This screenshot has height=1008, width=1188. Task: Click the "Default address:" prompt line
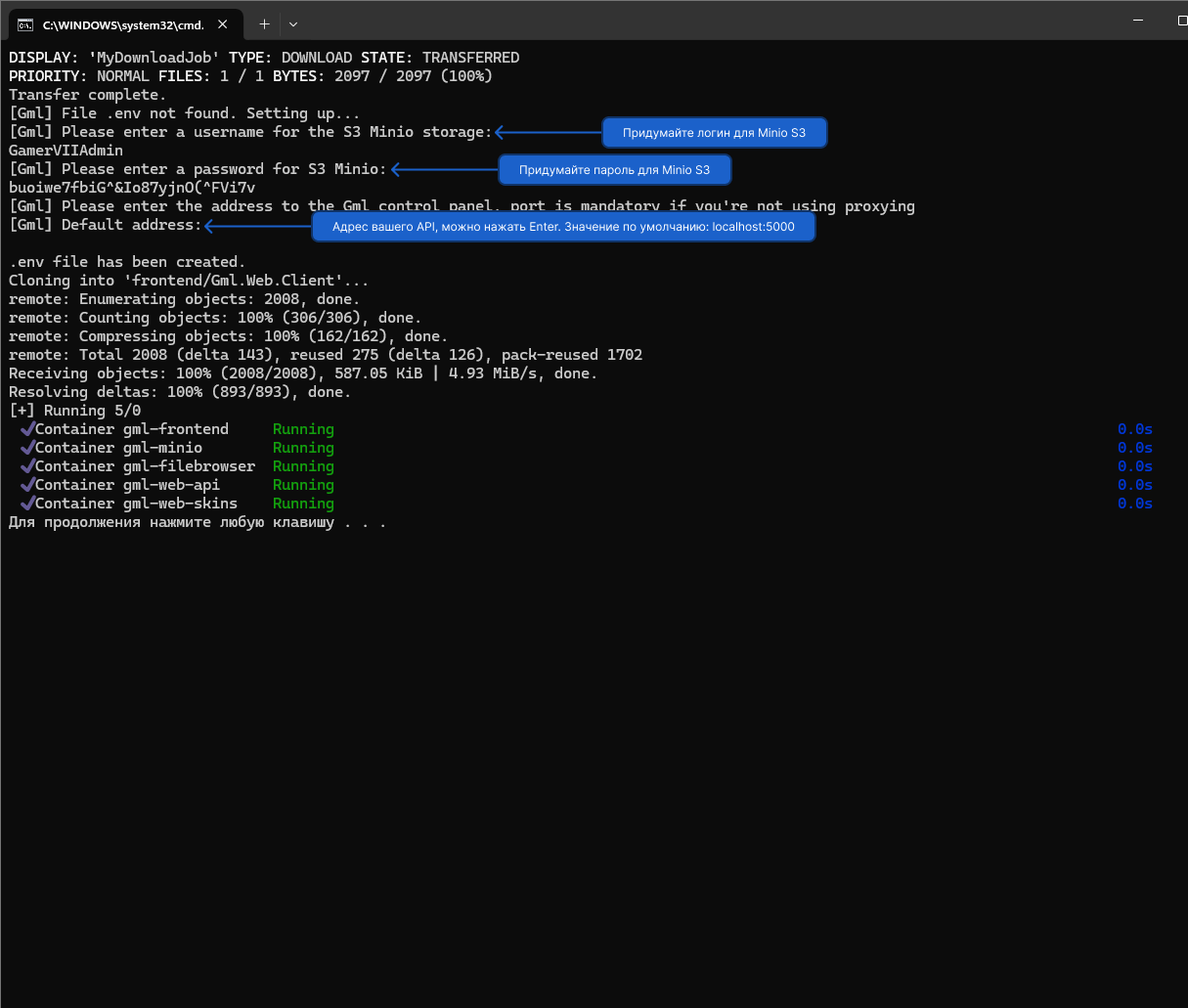[105, 225]
